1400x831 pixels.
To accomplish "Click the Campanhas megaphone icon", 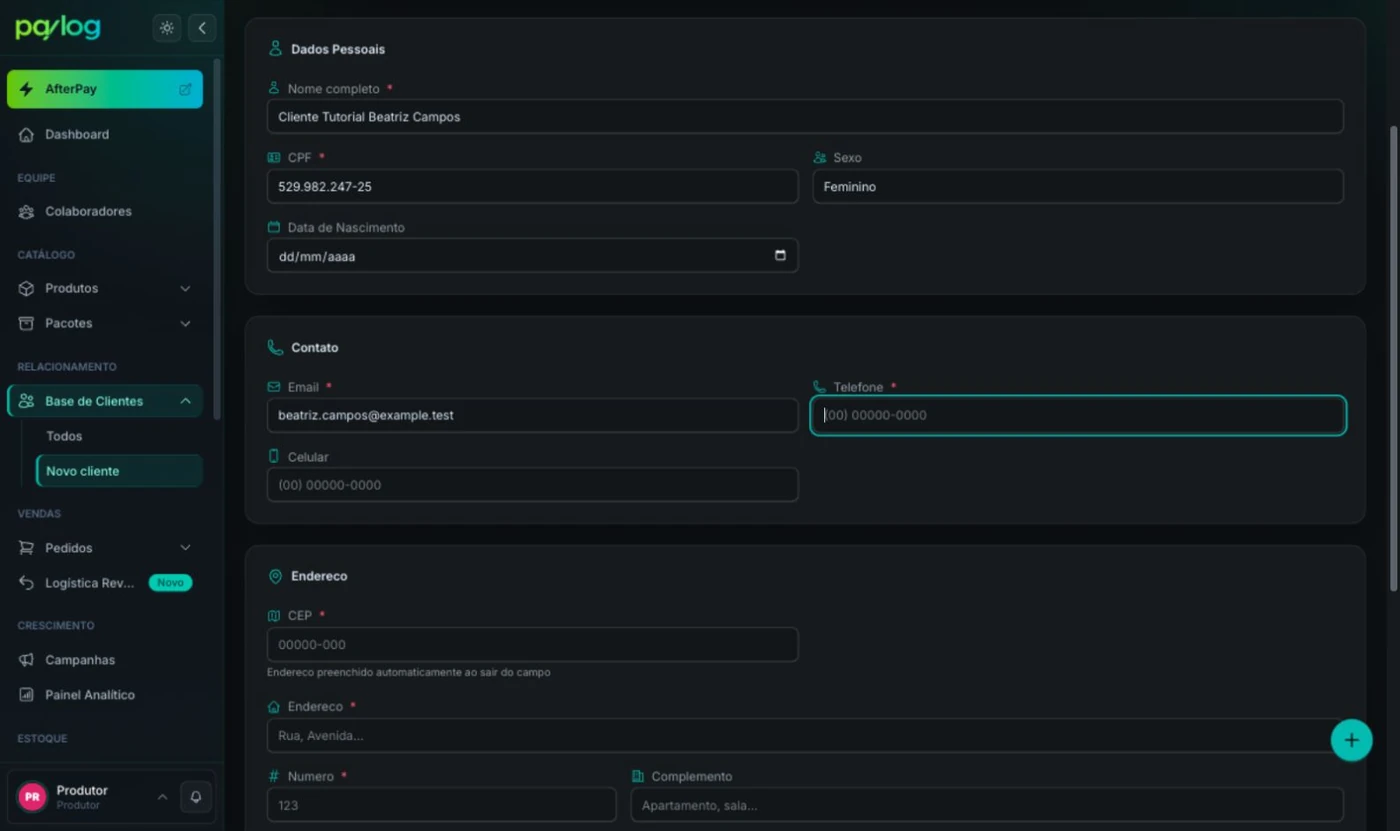I will tap(27, 660).
